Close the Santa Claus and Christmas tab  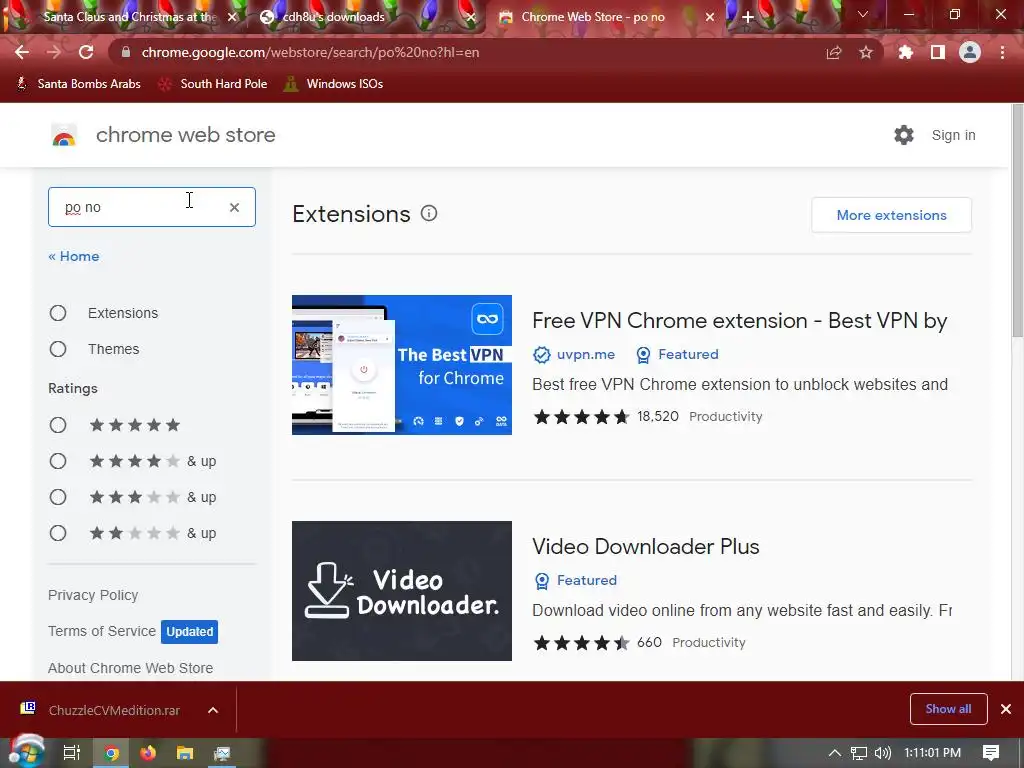(x=232, y=17)
